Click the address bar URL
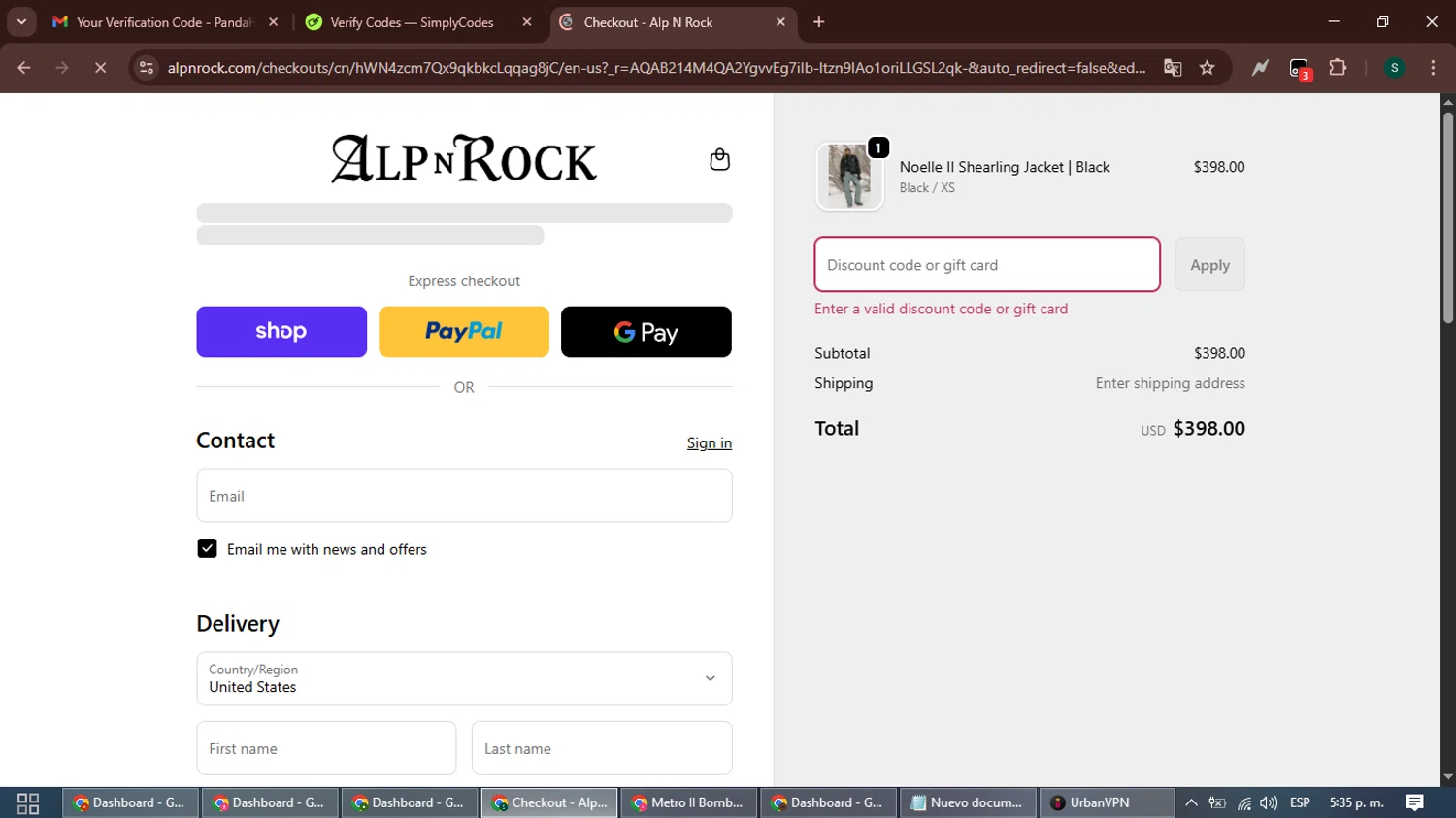This screenshot has height=818, width=1456. click(x=656, y=68)
